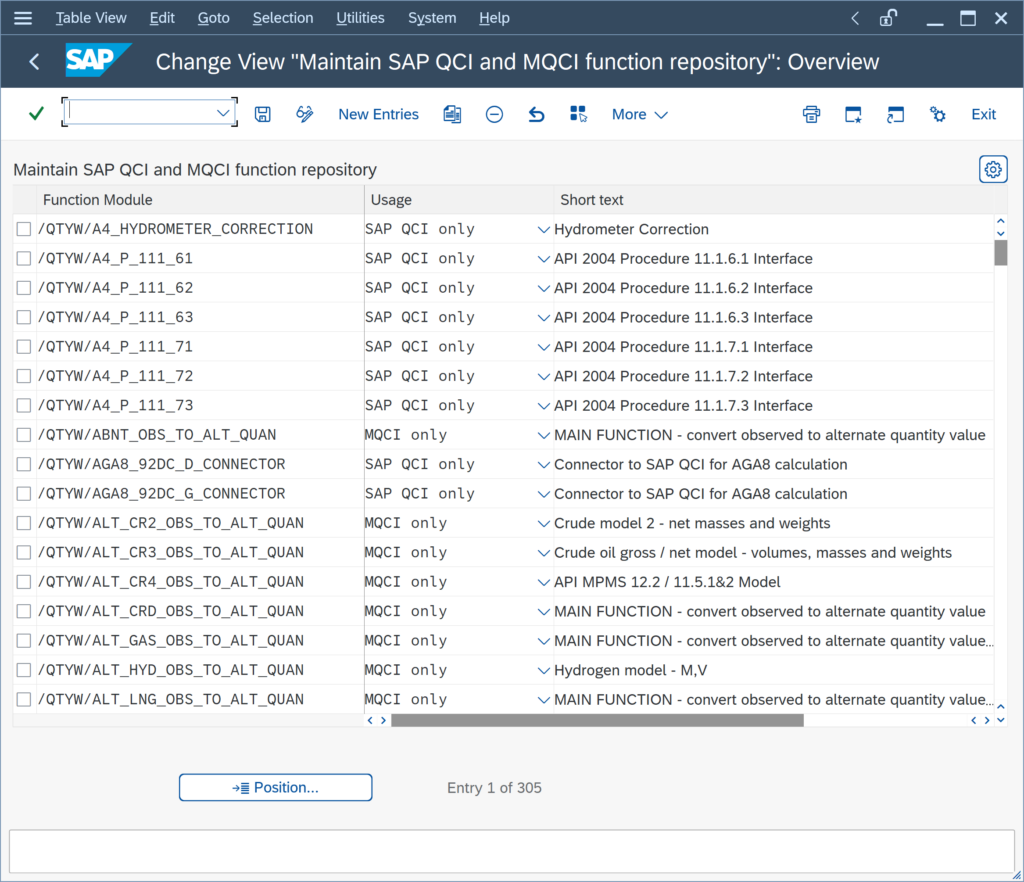The height and width of the screenshot is (882, 1024).
Task: Open the Selection menu
Action: point(283,18)
